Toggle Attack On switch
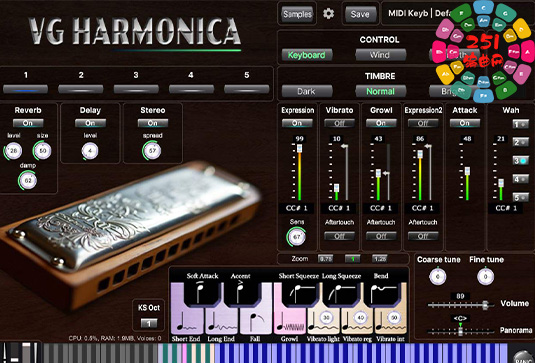535x363 pixels. [465, 123]
